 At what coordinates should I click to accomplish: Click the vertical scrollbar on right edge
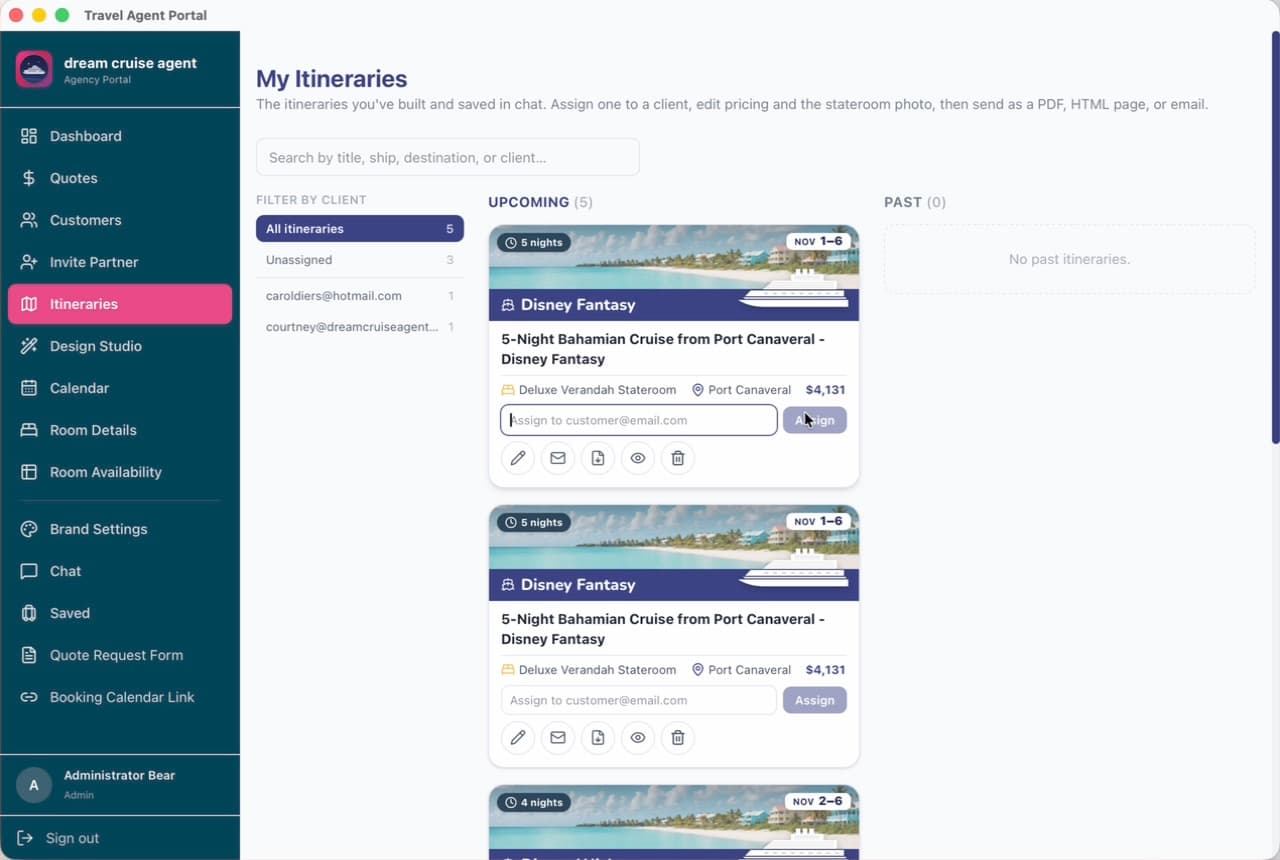point(1275,238)
